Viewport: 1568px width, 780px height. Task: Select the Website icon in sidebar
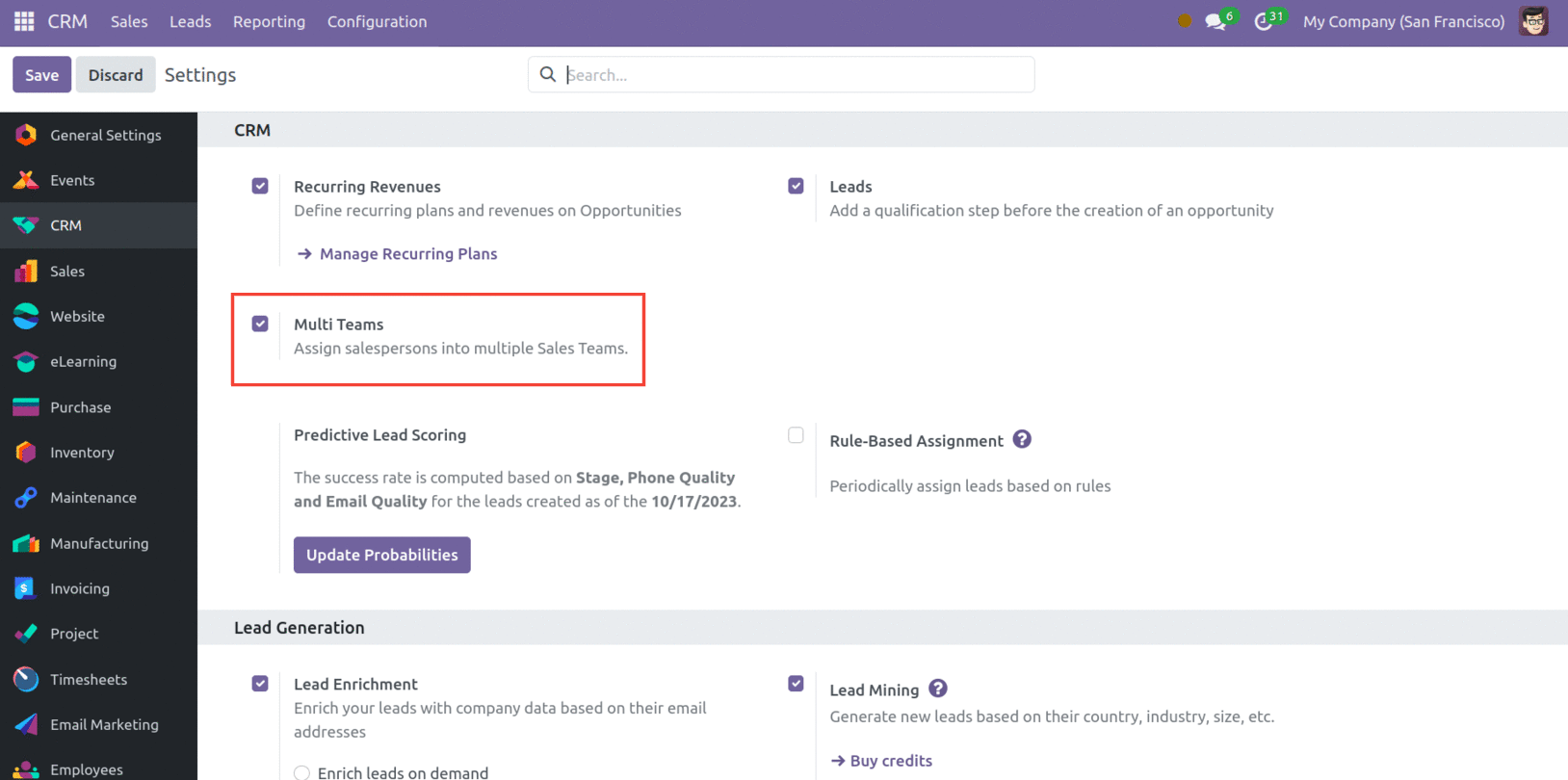pyautogui.click(x=26, y=316)
